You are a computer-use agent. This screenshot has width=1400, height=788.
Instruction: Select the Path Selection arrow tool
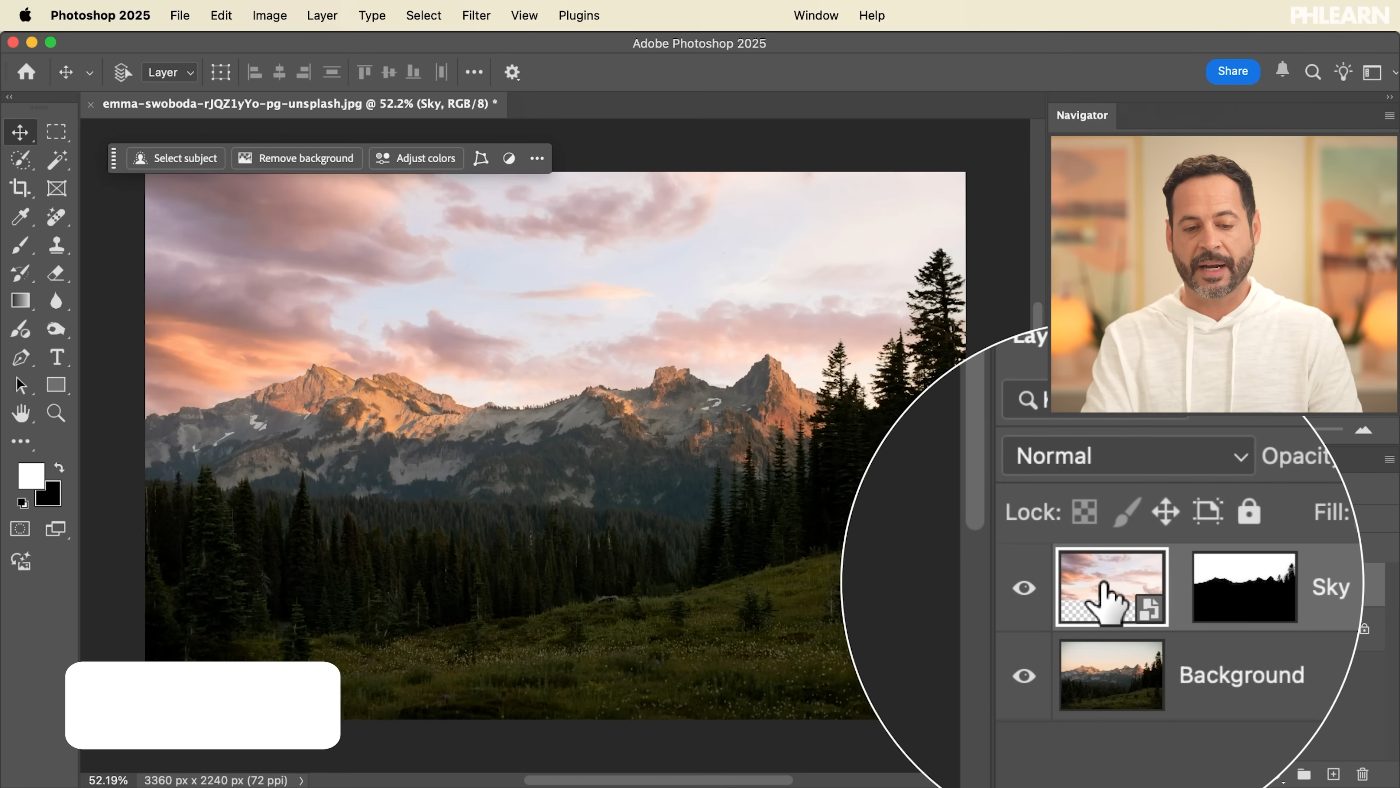tap(20, 385)
